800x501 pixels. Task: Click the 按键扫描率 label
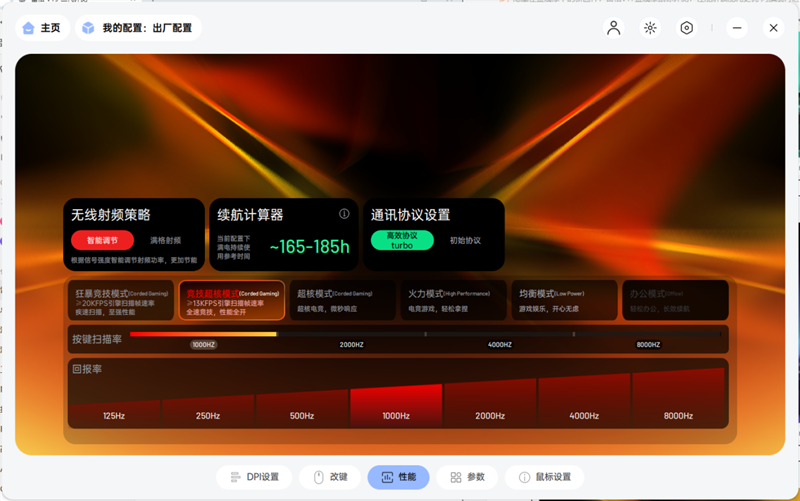click(x=97, y=339)
